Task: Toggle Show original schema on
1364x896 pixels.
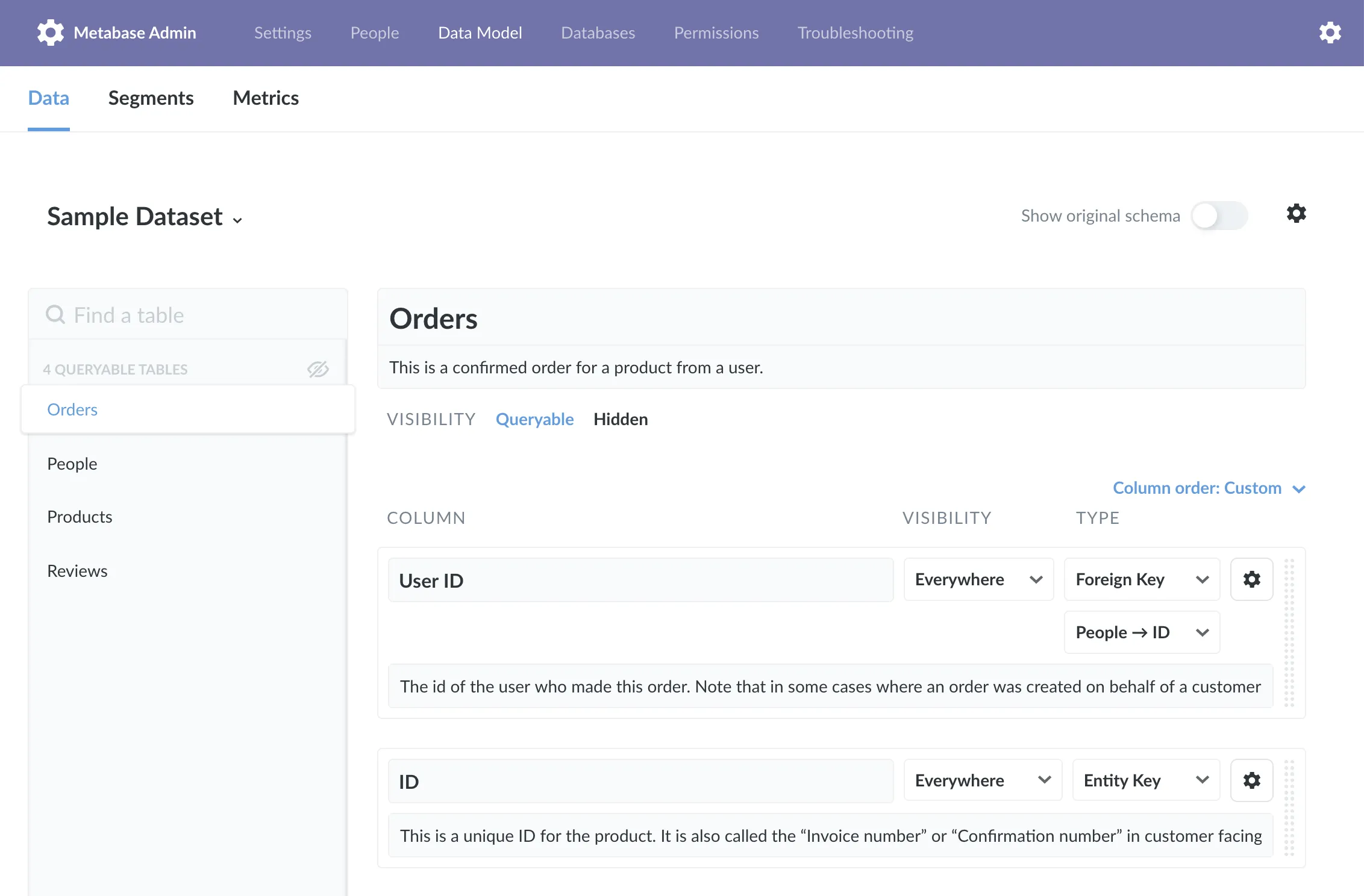Action: tap(1219, 216)
